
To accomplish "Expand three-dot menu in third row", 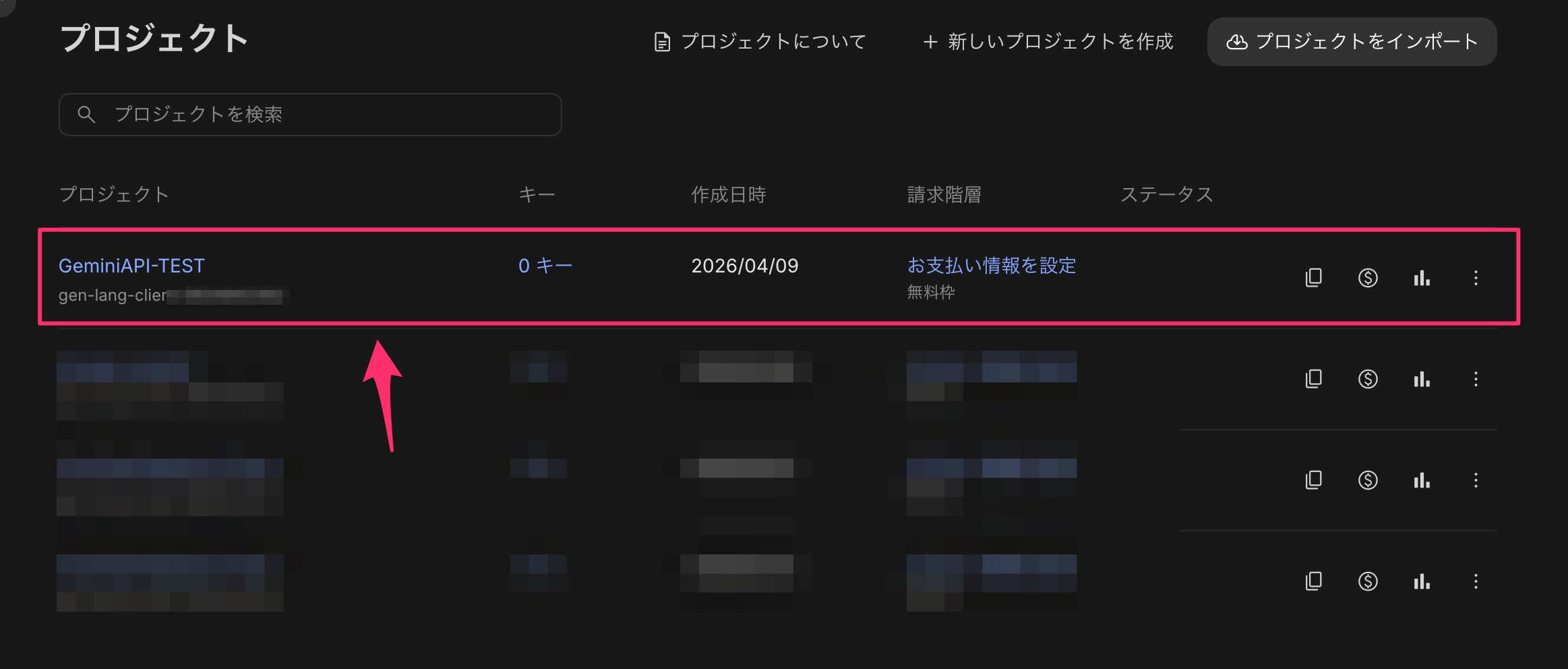I will (1476, 480).
